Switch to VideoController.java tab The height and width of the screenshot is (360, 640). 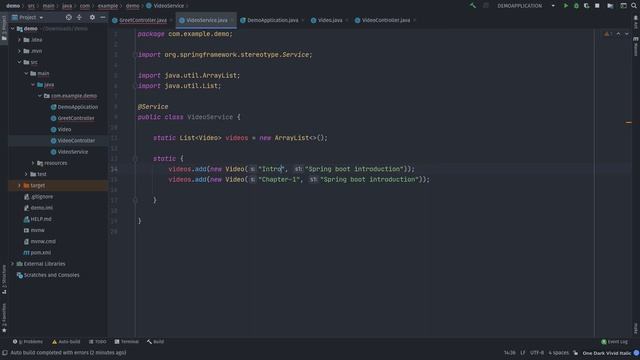click(386, 20)
